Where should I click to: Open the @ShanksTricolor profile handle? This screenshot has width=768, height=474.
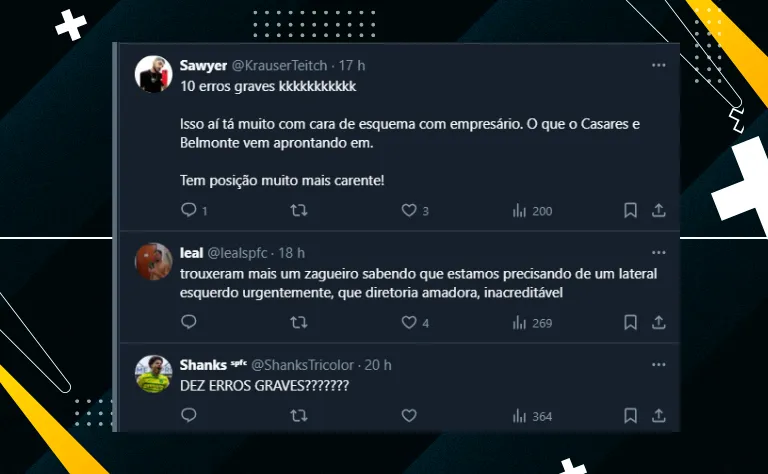tap(302, 365)
